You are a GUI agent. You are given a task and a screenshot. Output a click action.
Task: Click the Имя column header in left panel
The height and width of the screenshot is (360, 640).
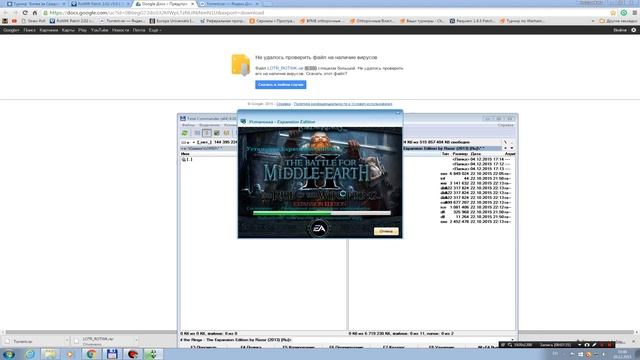coord(185,154)
